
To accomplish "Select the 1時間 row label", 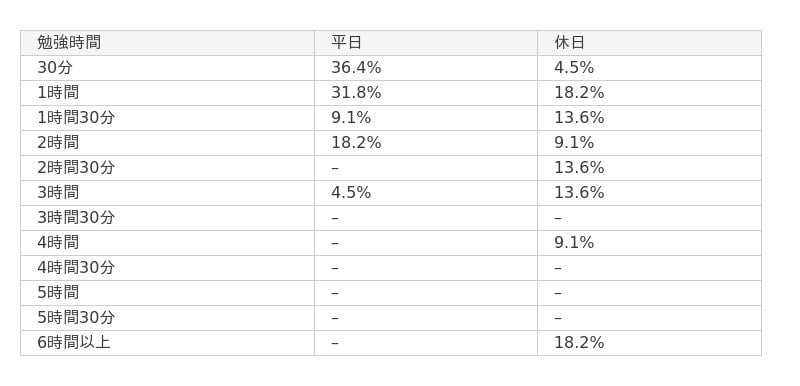I will click(x=58, y=92).
